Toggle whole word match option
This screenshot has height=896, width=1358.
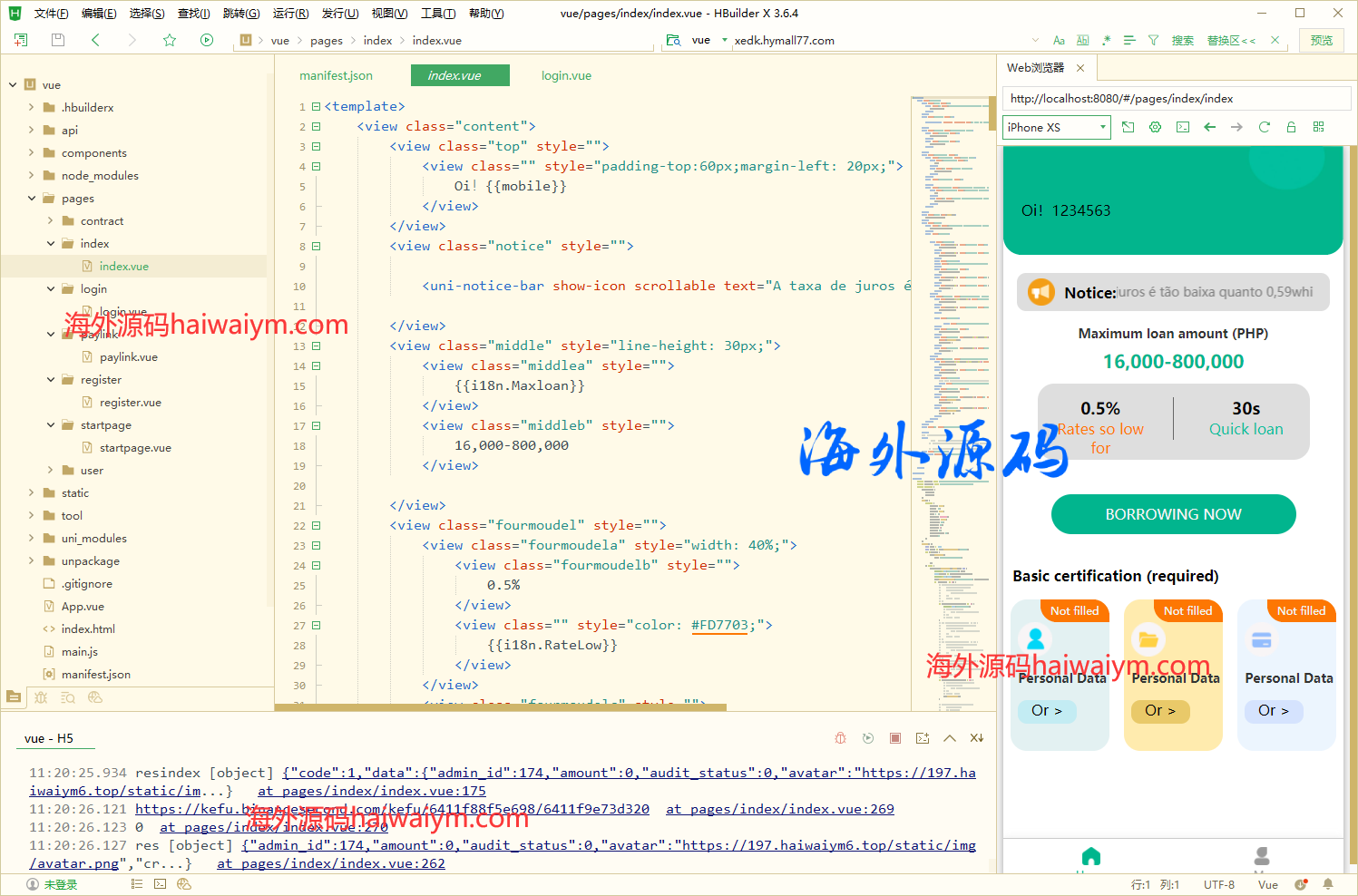[x=1082, y=41]
